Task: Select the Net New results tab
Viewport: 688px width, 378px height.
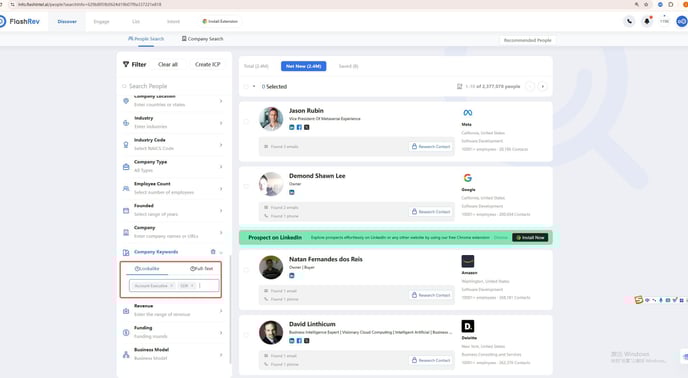Action: [x=304, y=66]
